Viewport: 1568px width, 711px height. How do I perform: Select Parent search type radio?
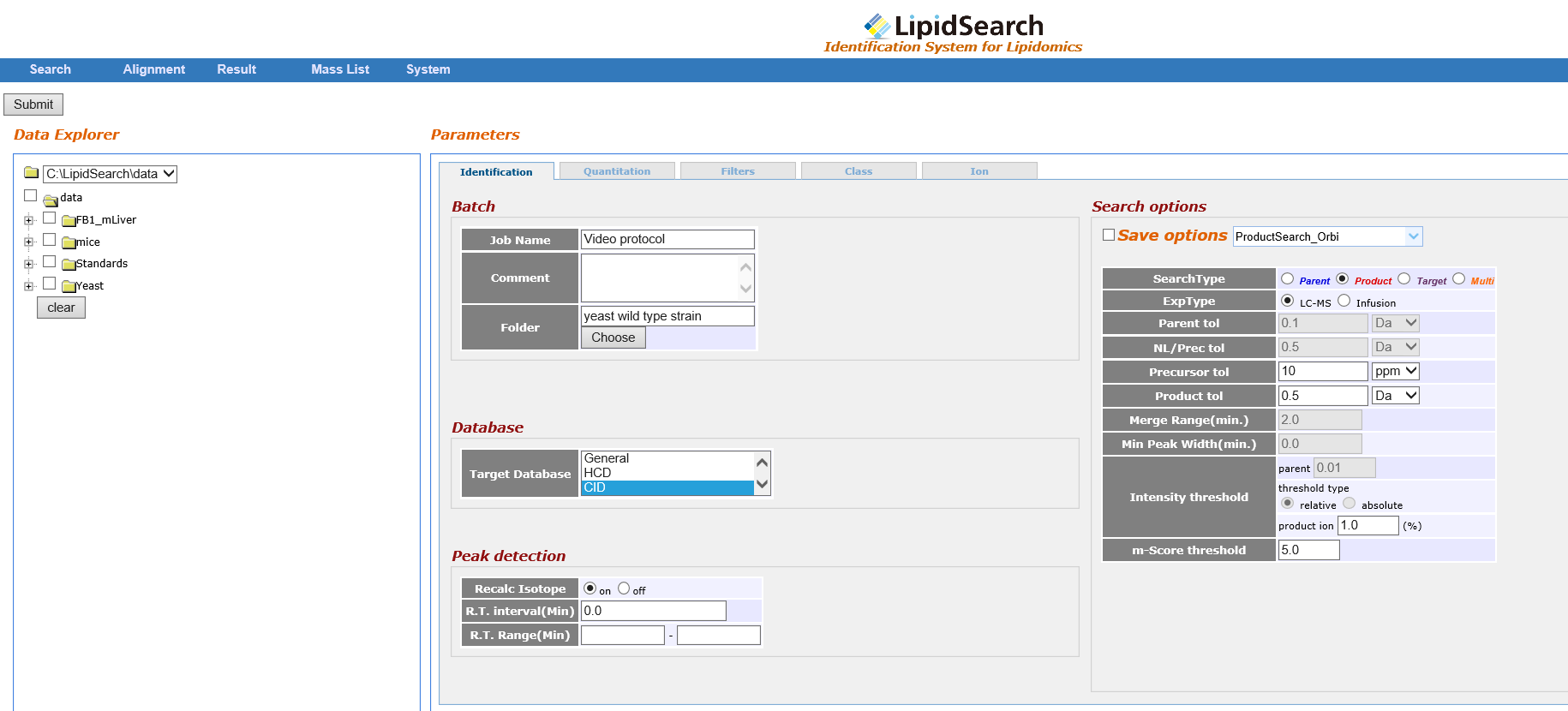tap(1287, 278)
